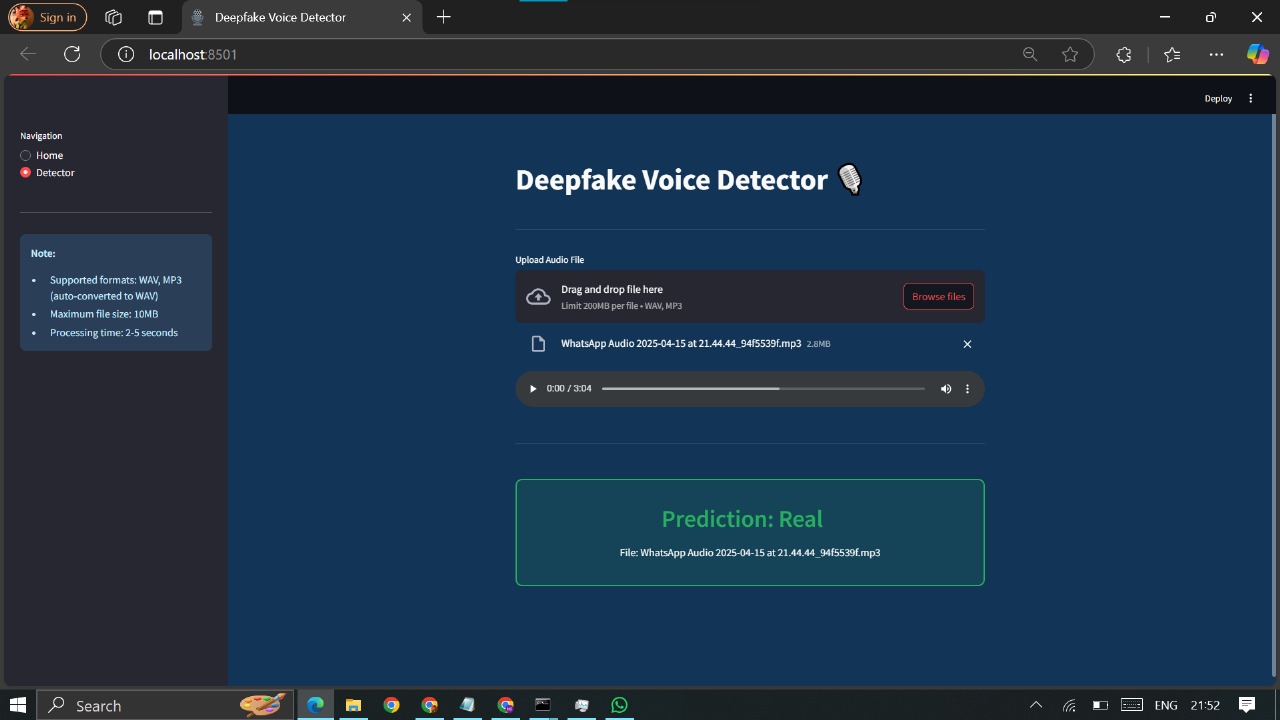Open the Streamlit main menu kebab
The height and width of the screenshot is (720, 1280).
coord(1251,98)
